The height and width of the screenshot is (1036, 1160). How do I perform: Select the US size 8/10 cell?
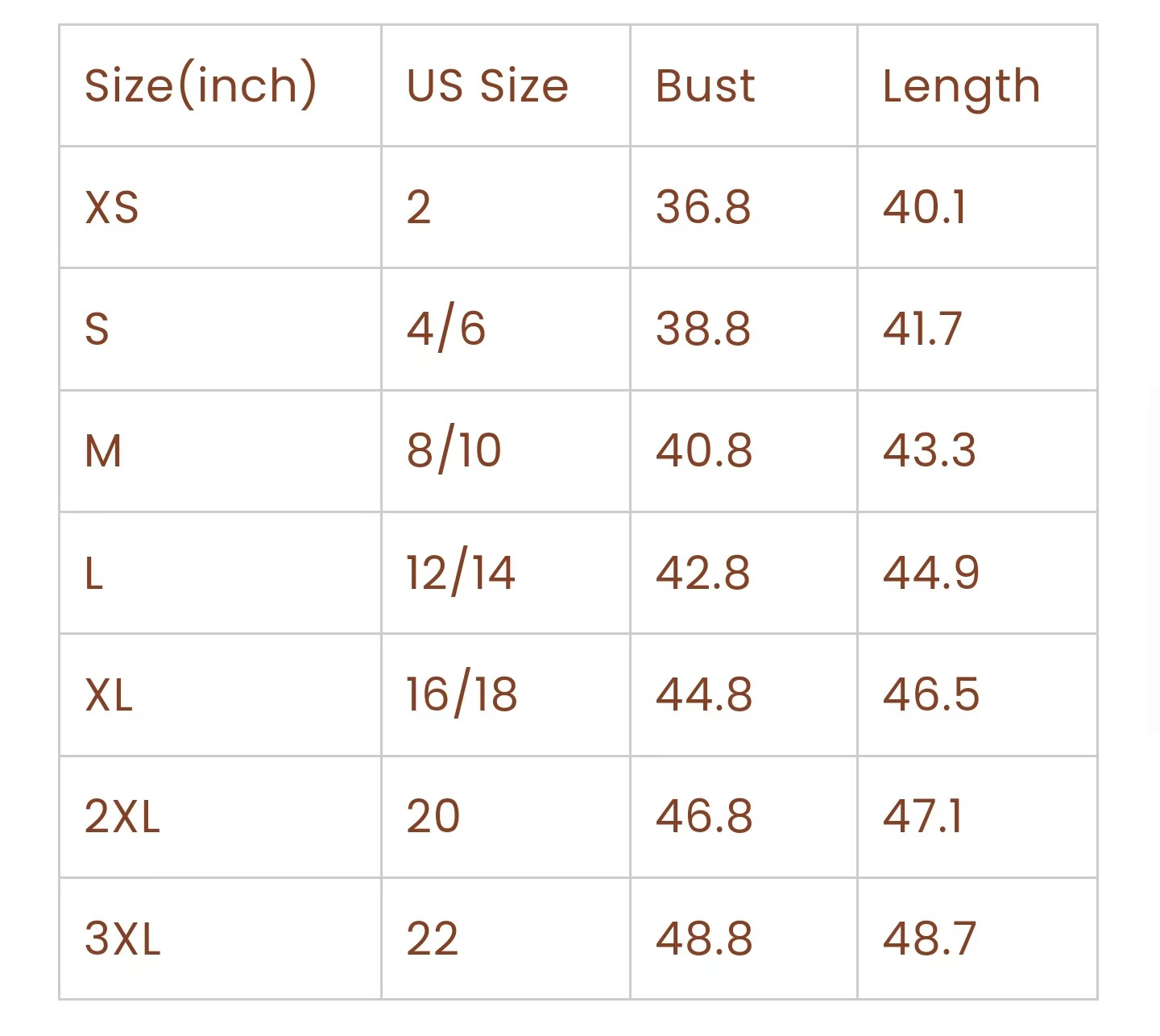coord(454,450)
